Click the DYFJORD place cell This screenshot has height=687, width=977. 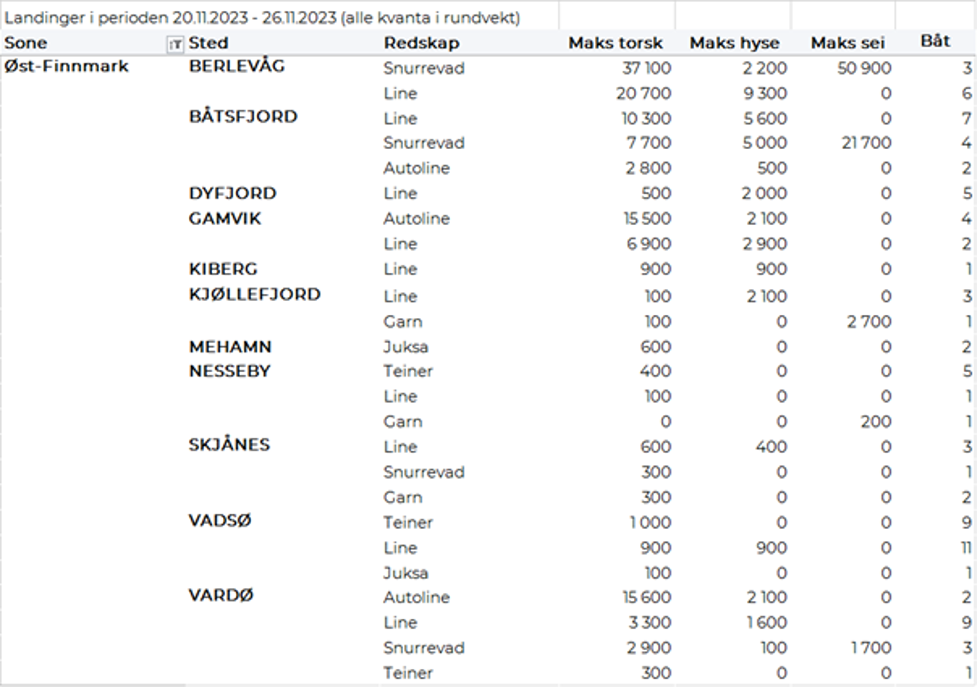(232, 193)
